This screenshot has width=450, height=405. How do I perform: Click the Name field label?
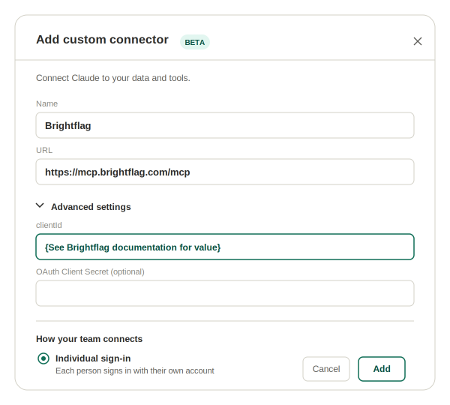point(47,104)
